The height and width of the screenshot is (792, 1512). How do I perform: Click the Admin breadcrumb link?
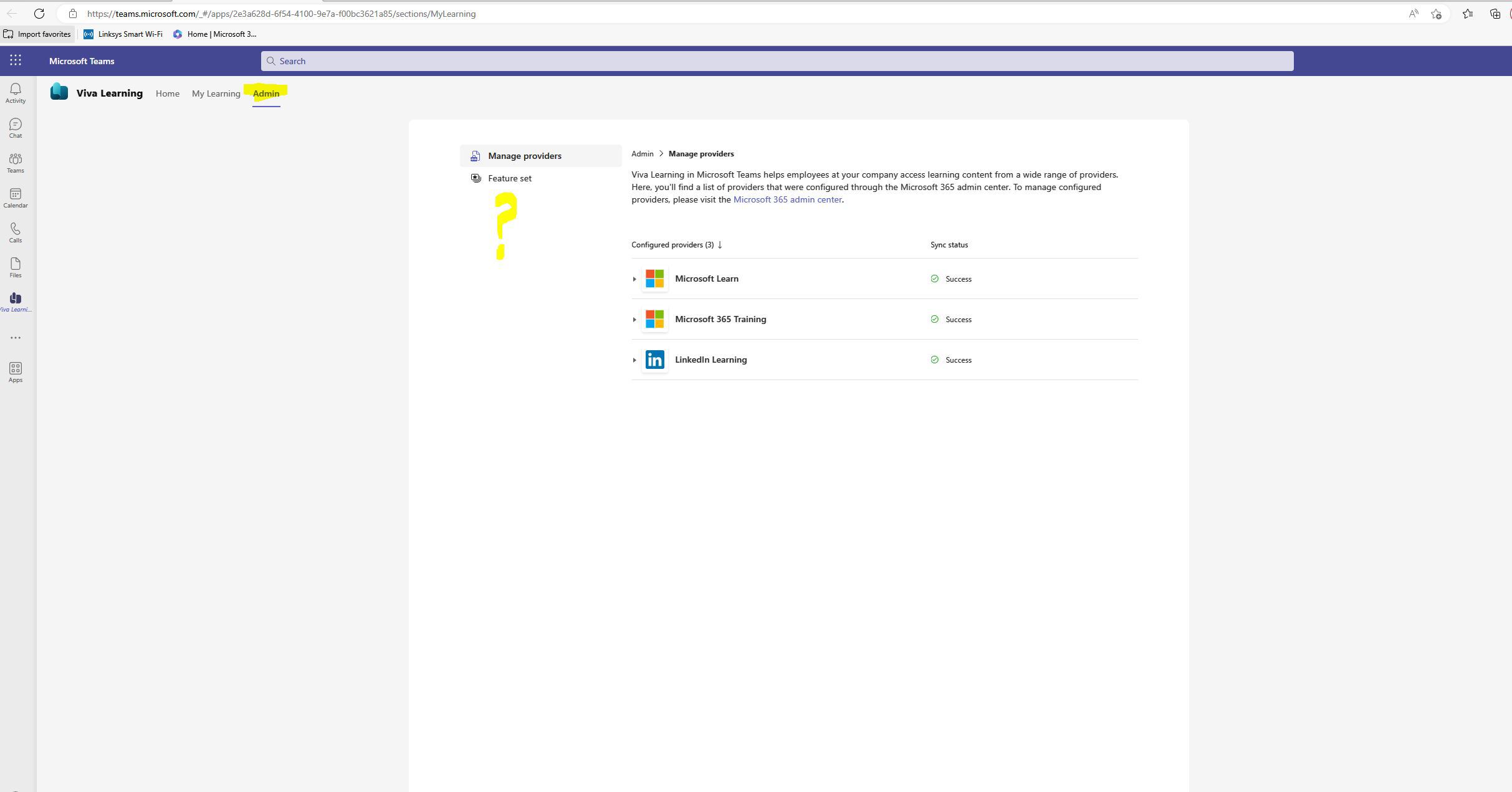642,154
